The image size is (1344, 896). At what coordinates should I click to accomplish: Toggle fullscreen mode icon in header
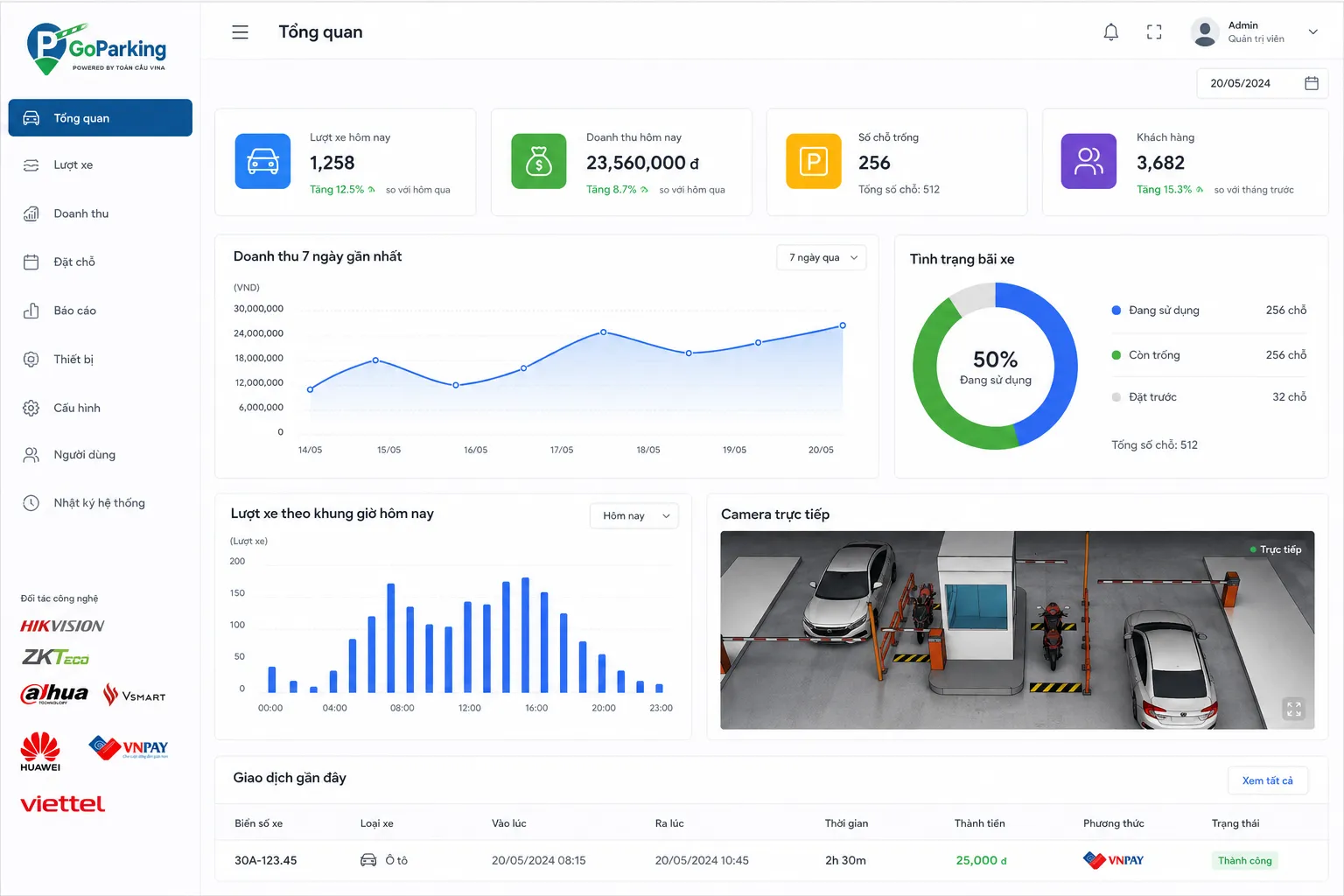(1154, 32)
